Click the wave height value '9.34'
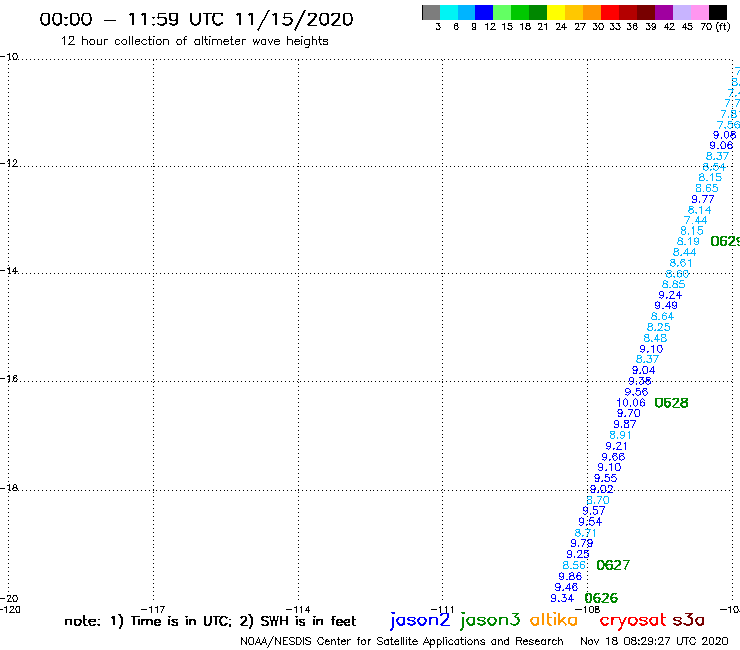This screenshot has width=740, height=650. pos(562,598)
